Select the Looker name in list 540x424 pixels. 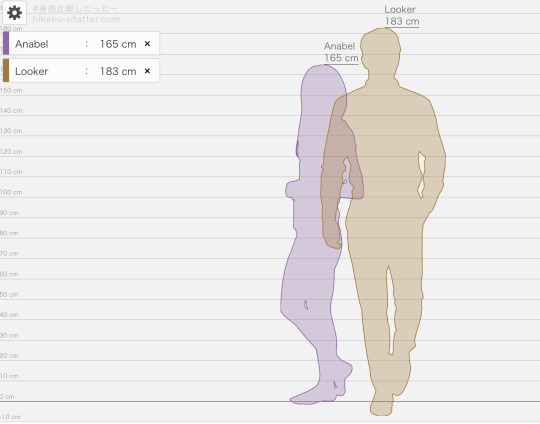[x=32, y=71]
